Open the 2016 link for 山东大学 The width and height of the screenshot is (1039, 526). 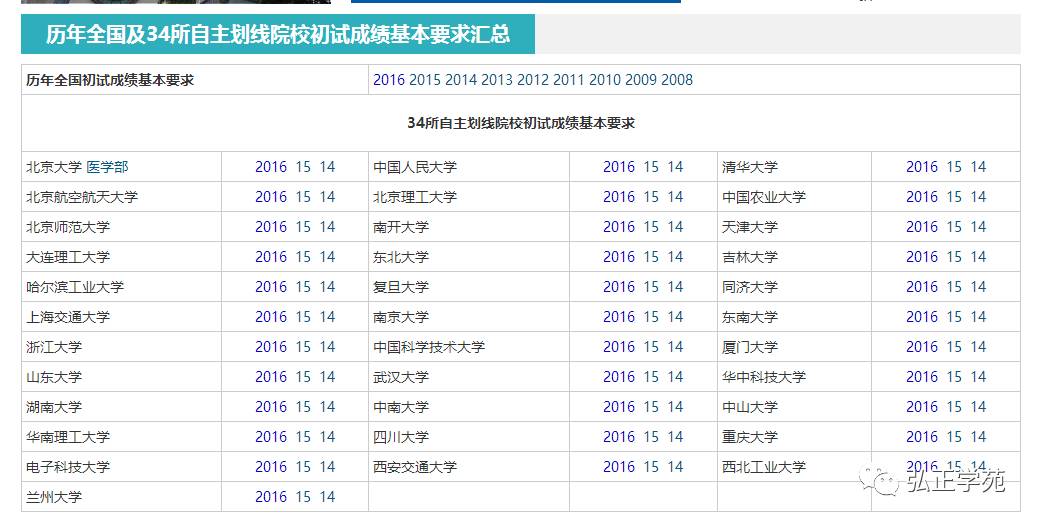click(271, 377)
